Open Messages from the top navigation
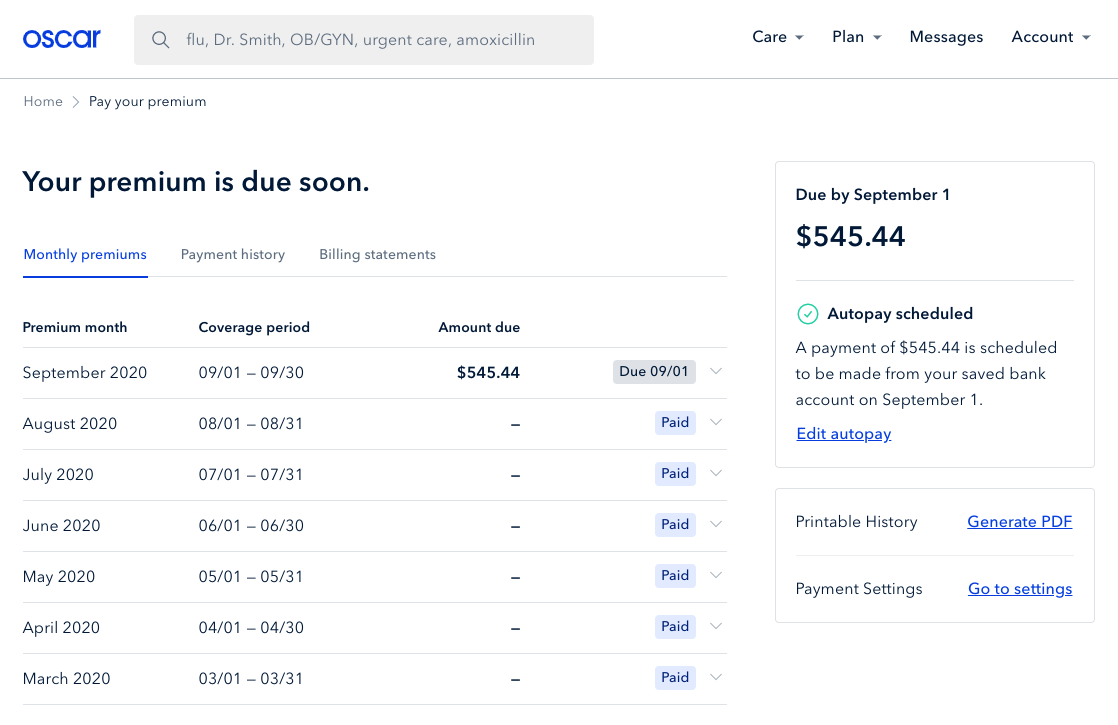1118x725 pixels. (x=946, y=37)
